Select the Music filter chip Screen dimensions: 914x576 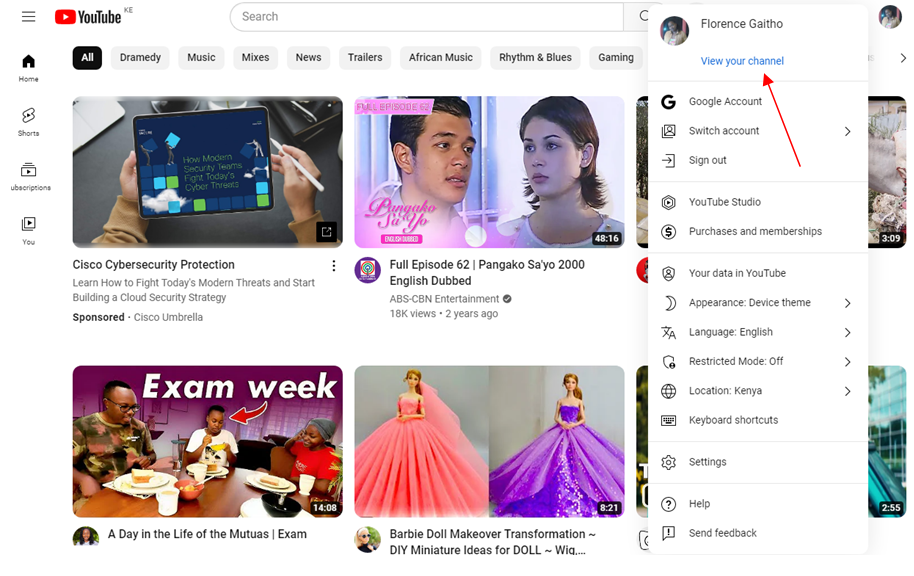[x=201, y=58]
